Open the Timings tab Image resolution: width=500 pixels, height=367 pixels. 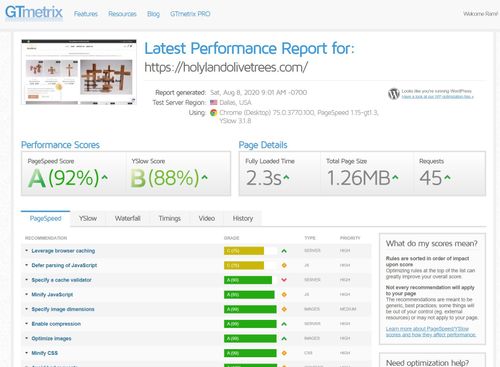point(169,219)
